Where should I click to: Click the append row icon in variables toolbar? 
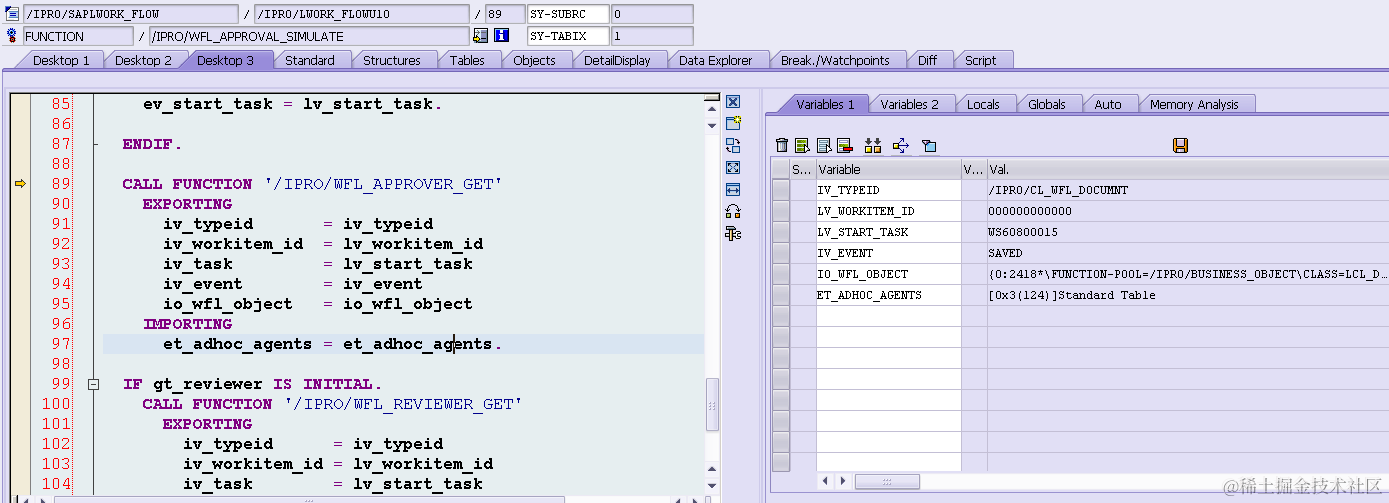824,146
